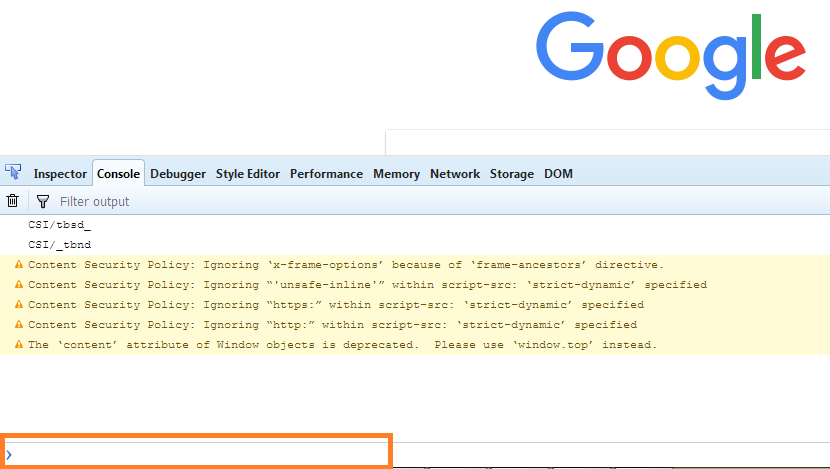
Task: Click warning icon beside unsafe-inline message
Action: pos(19,284)
